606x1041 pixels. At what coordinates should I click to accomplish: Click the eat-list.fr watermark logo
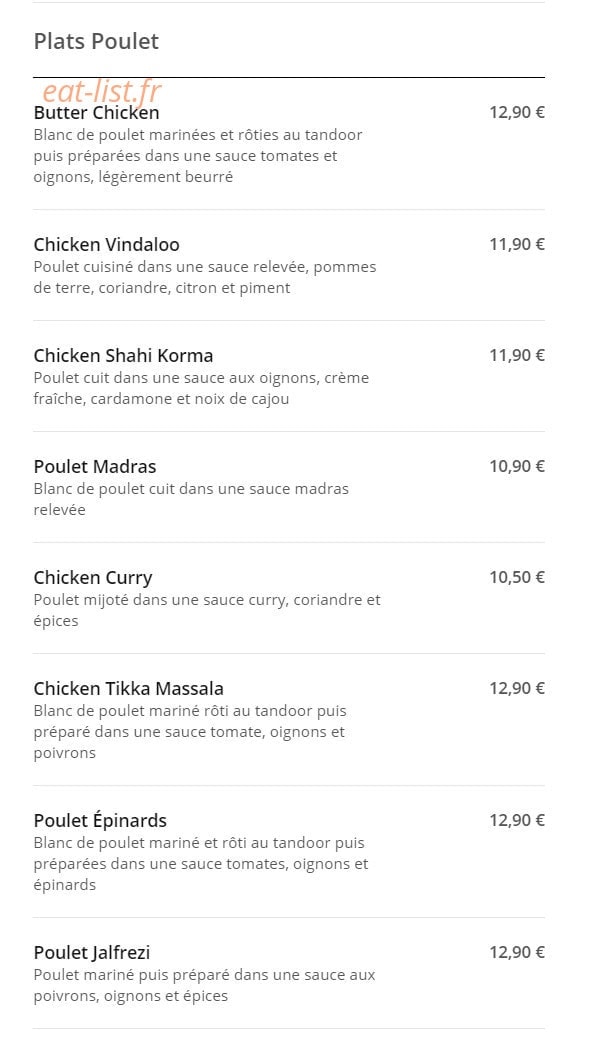[x=102, y=91]
